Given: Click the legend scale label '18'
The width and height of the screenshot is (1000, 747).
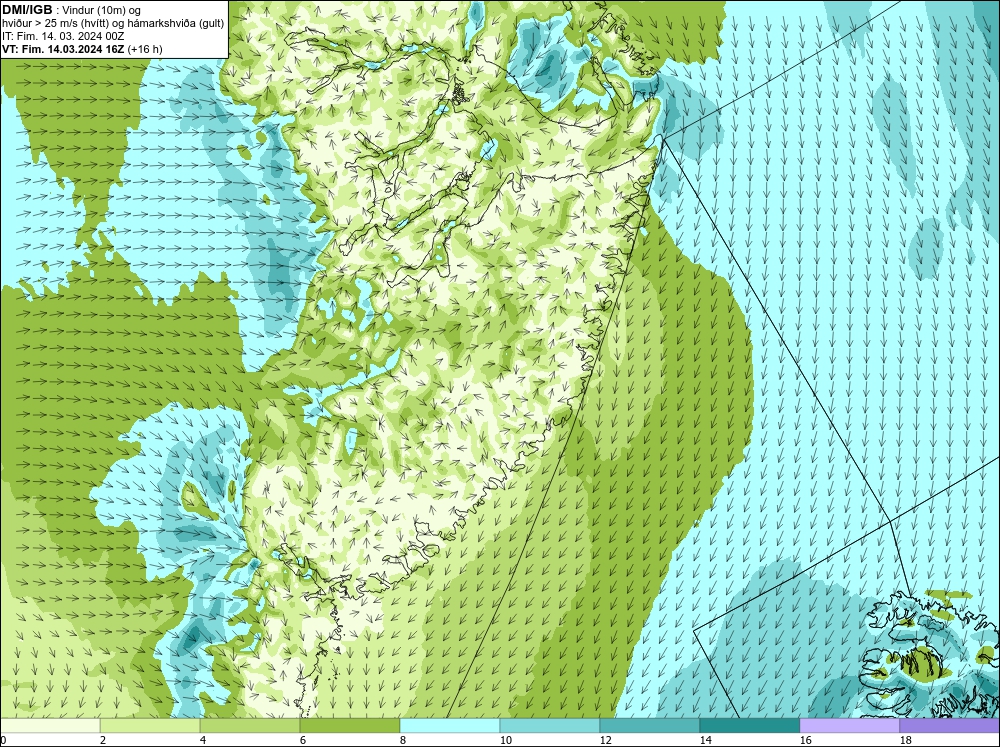Looking at the screenshot, I should coord(906,740).
